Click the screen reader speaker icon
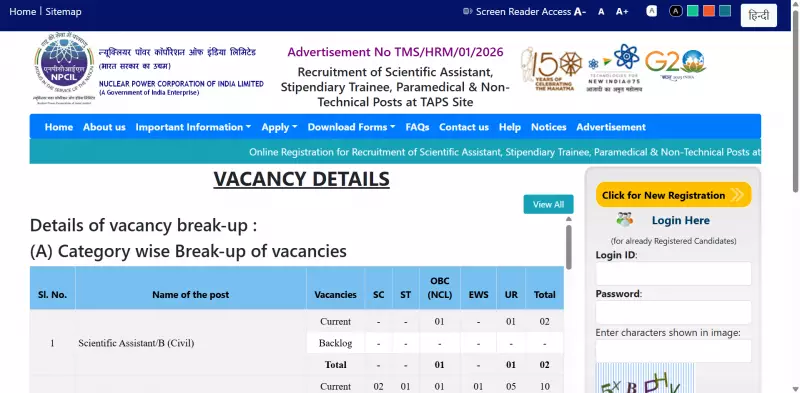Screen dimensions: 800x393 [x=467, y=11]
